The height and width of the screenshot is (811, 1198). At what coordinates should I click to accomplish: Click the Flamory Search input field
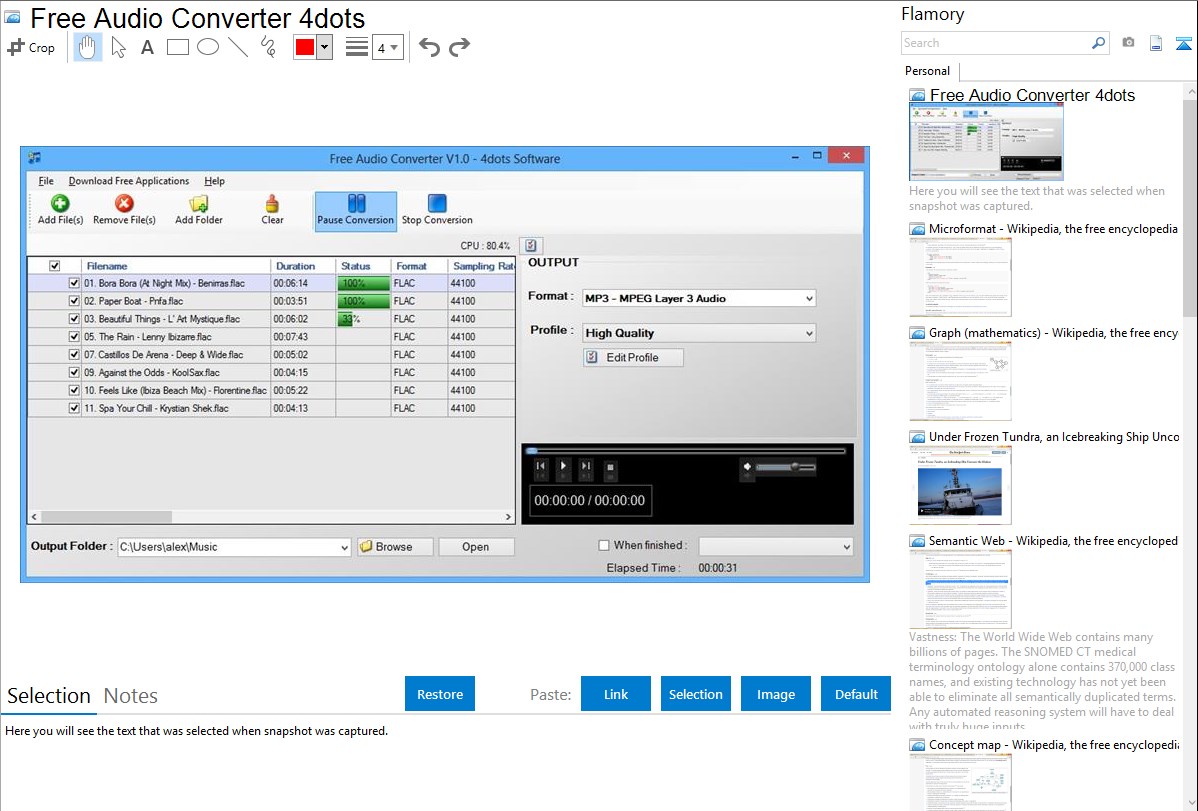tap(996, 43)
